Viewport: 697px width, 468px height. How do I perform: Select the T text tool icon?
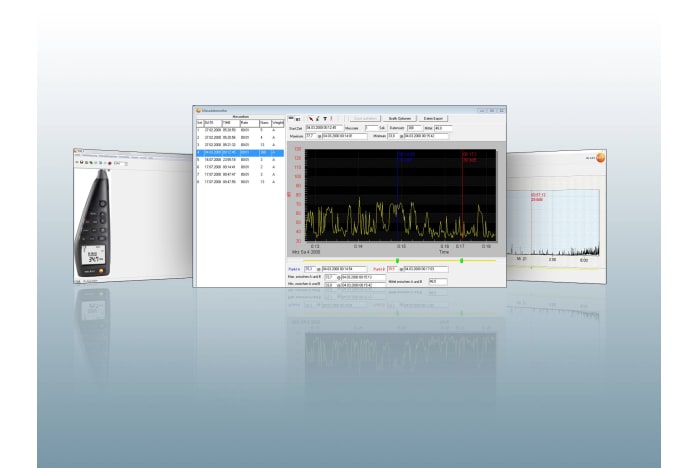tap(325, 119)
